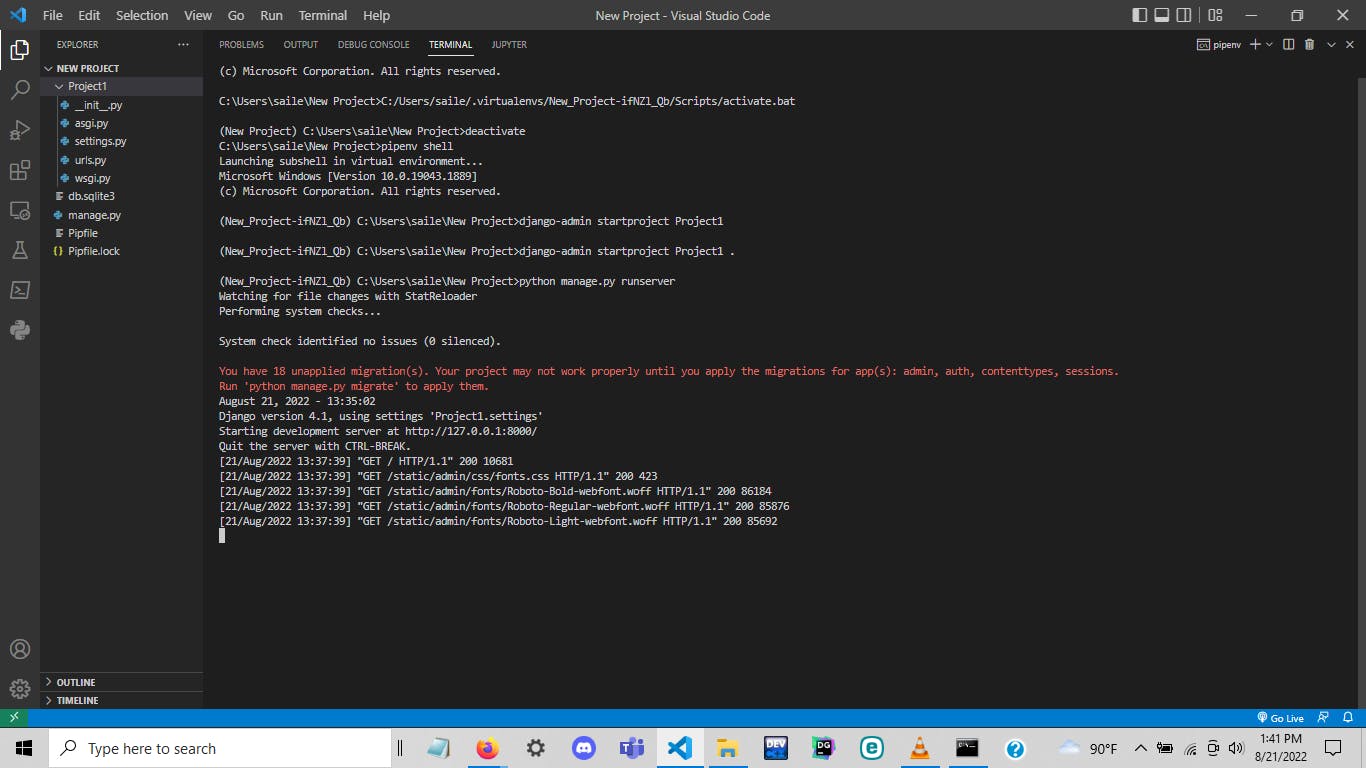Maximize panel size chevron
1366x768 pixels.
[x=1331, y=45]
